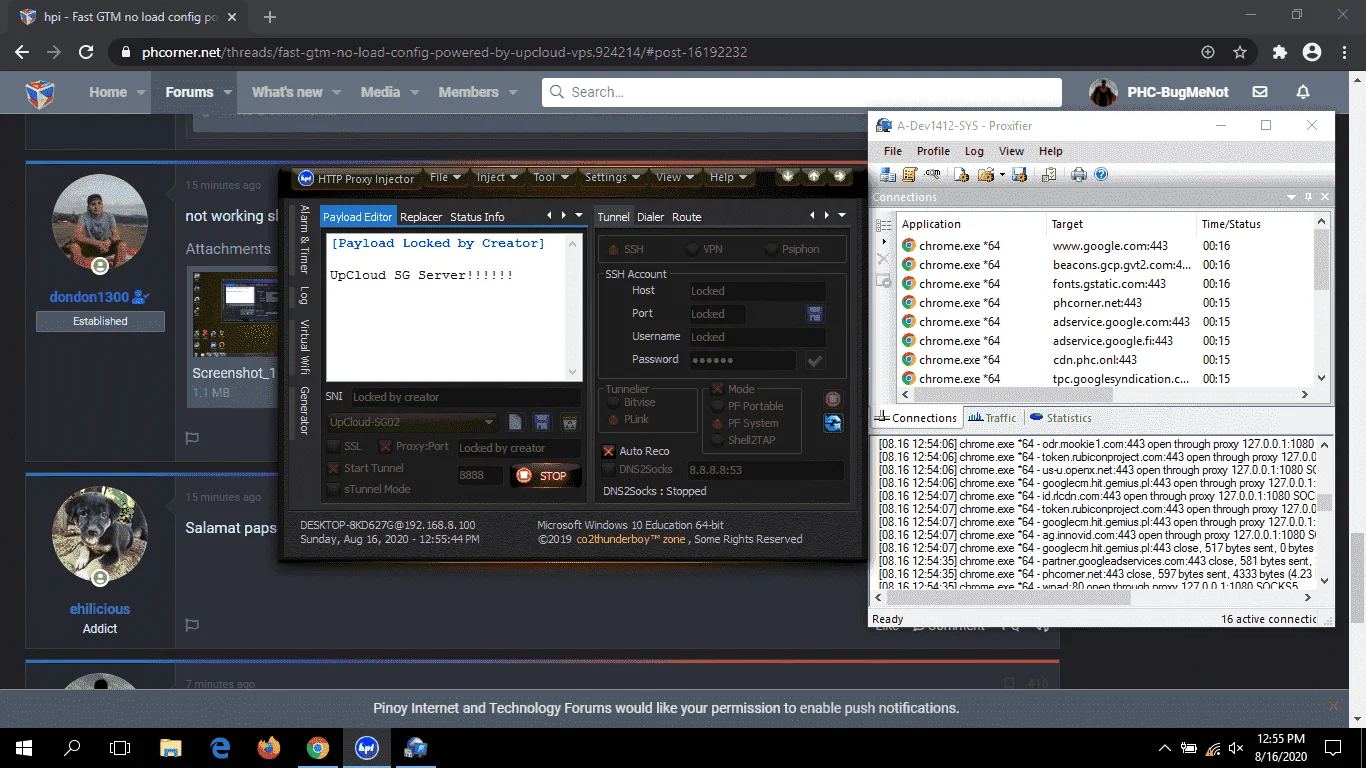Image resolution: width=1366 pixels, height=768 pixels.
Task: Open Microsoft Edge from the taskbar
Action: pos(220,747)
